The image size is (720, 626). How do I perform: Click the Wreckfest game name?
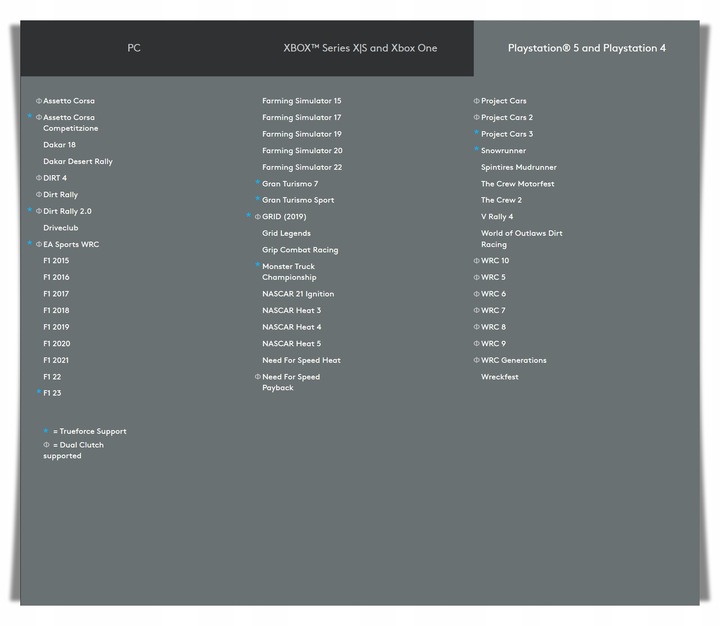click(499, 377)
